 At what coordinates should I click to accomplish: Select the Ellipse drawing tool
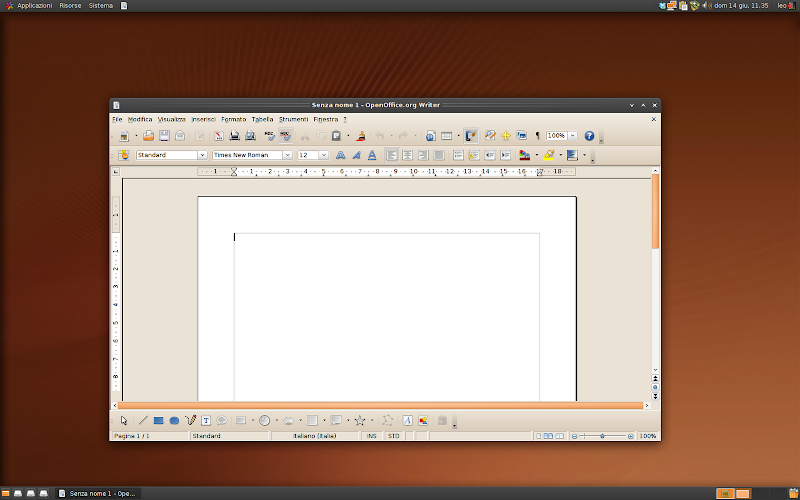(x=174, y=421)
